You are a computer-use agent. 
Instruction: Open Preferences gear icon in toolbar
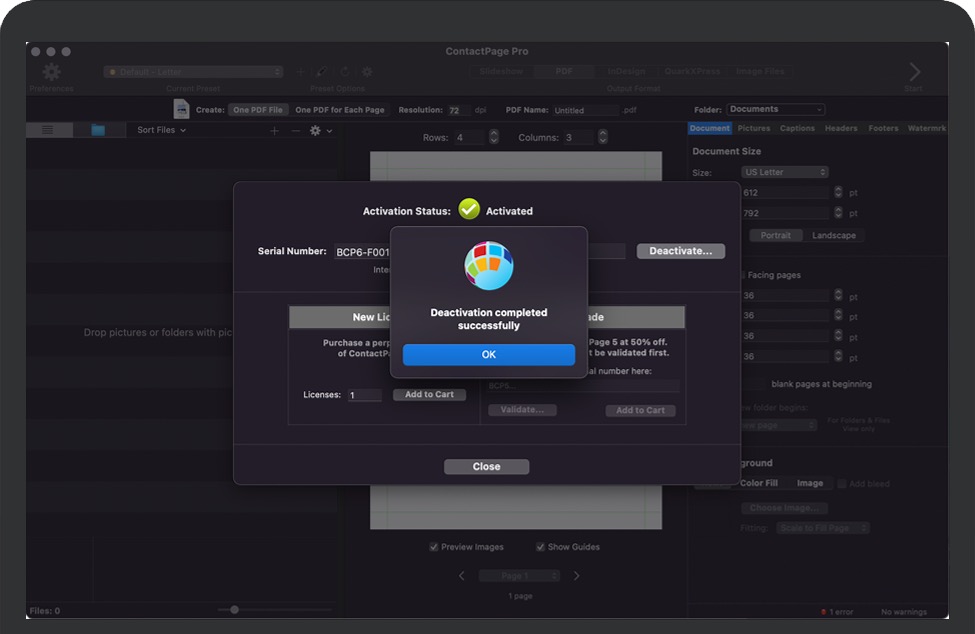51,72
